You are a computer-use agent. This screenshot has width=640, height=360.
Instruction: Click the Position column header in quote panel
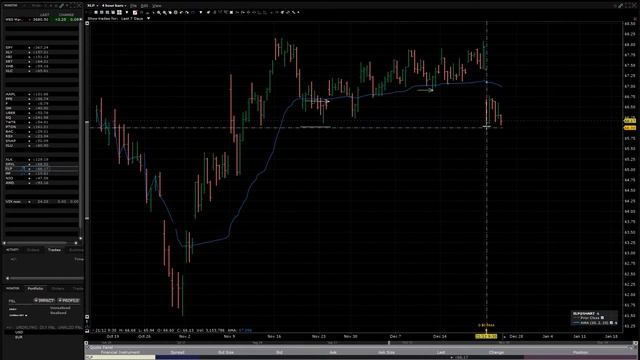click(580, 352)
